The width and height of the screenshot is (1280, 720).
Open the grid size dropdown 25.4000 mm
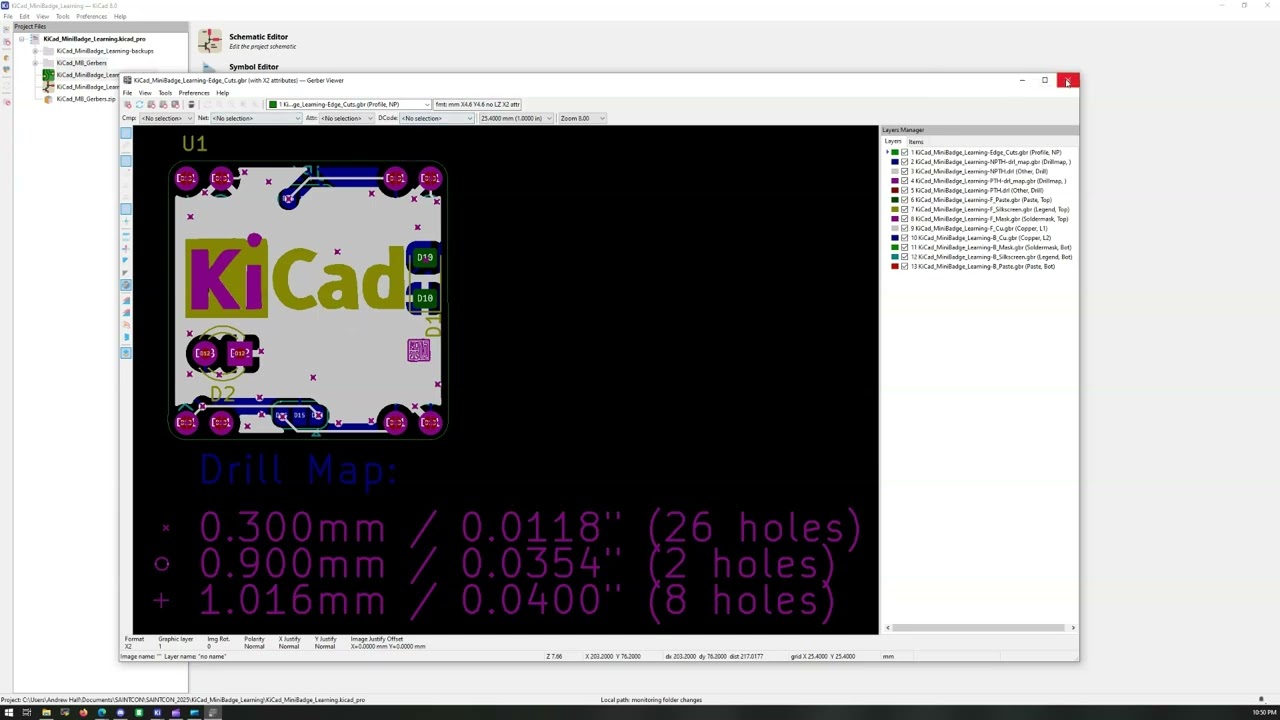click(x=516, y=118)
